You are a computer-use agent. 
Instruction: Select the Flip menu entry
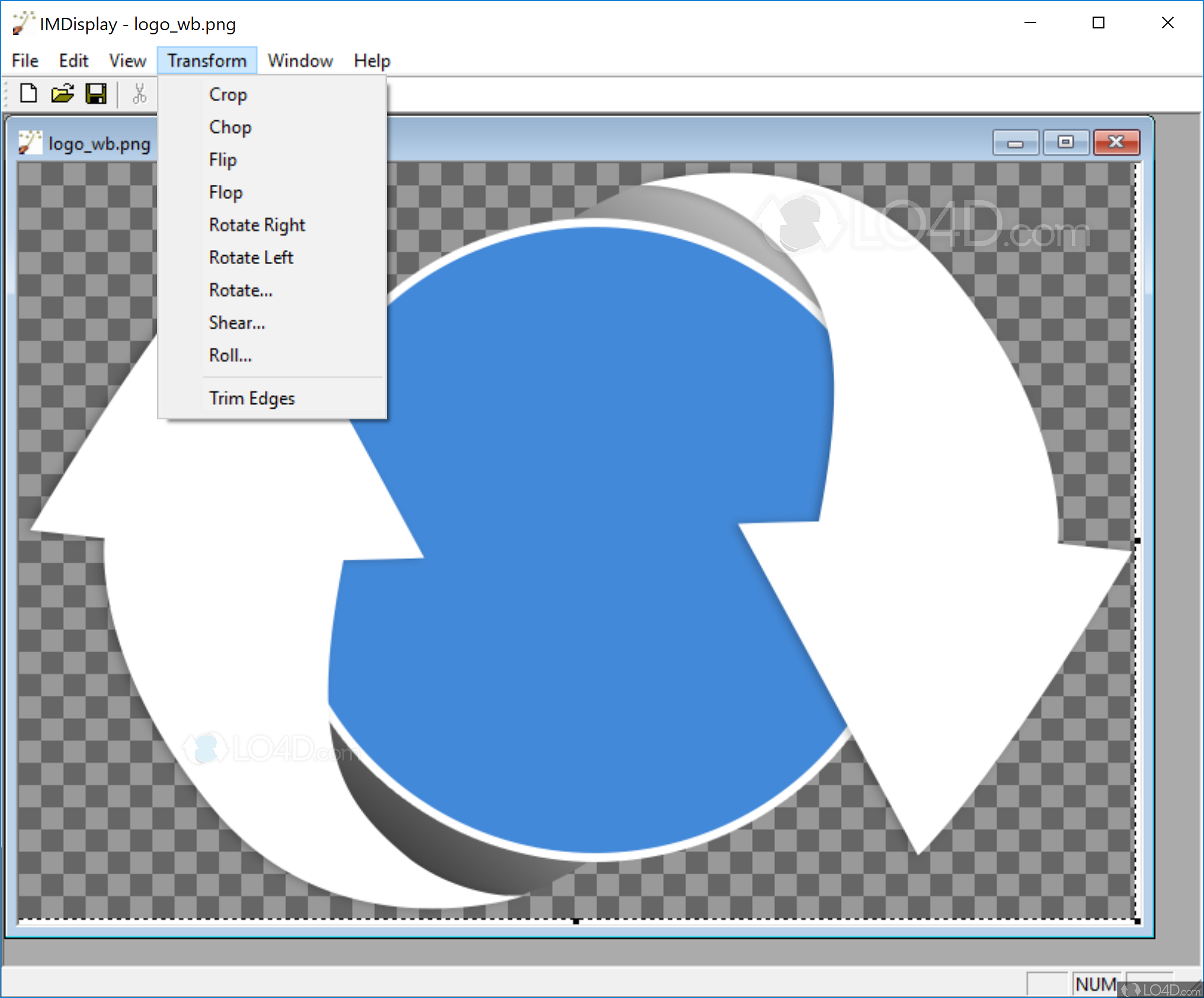(223, 160)
